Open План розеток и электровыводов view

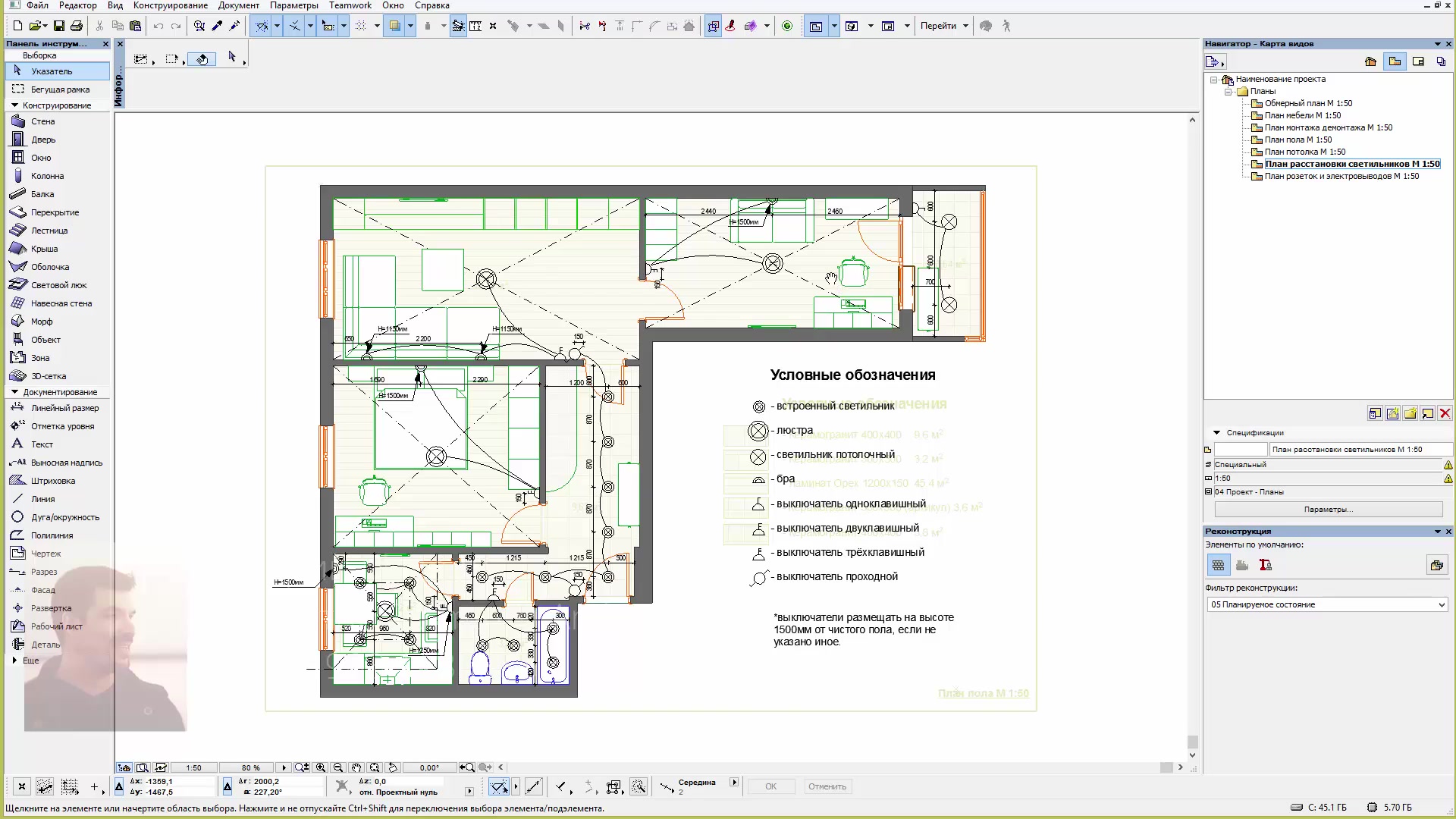click(x=1341, y=176)
